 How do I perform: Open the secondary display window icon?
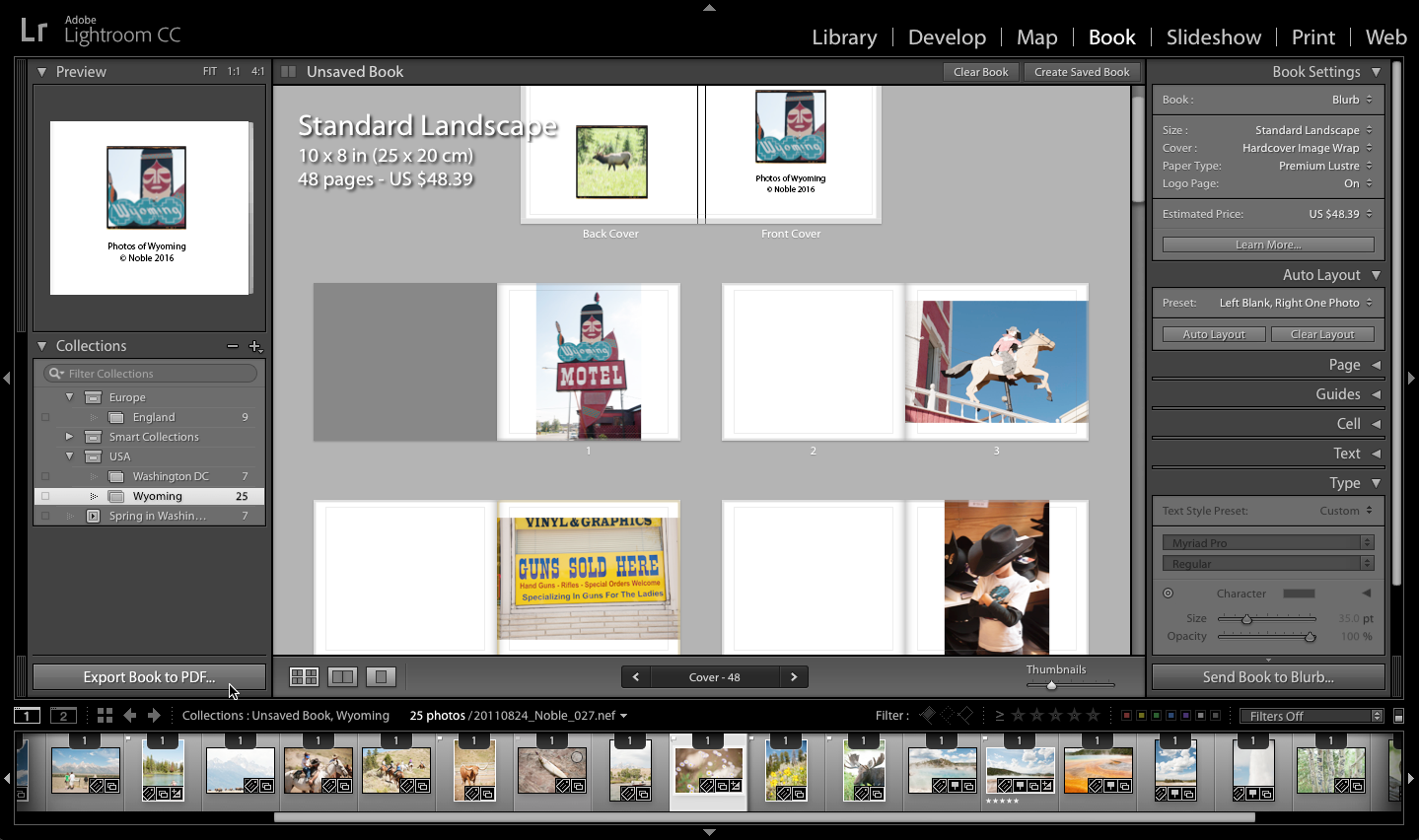pos(63,715)
